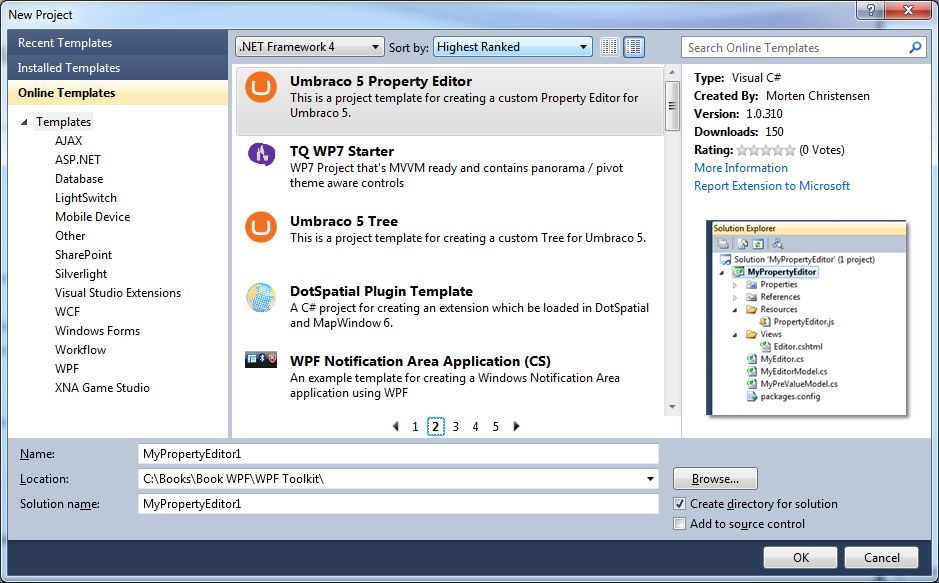Viewport: 939px width, 583px height.
Task: Select the WPF Notification Area Application icon
Action: [260, 360]
